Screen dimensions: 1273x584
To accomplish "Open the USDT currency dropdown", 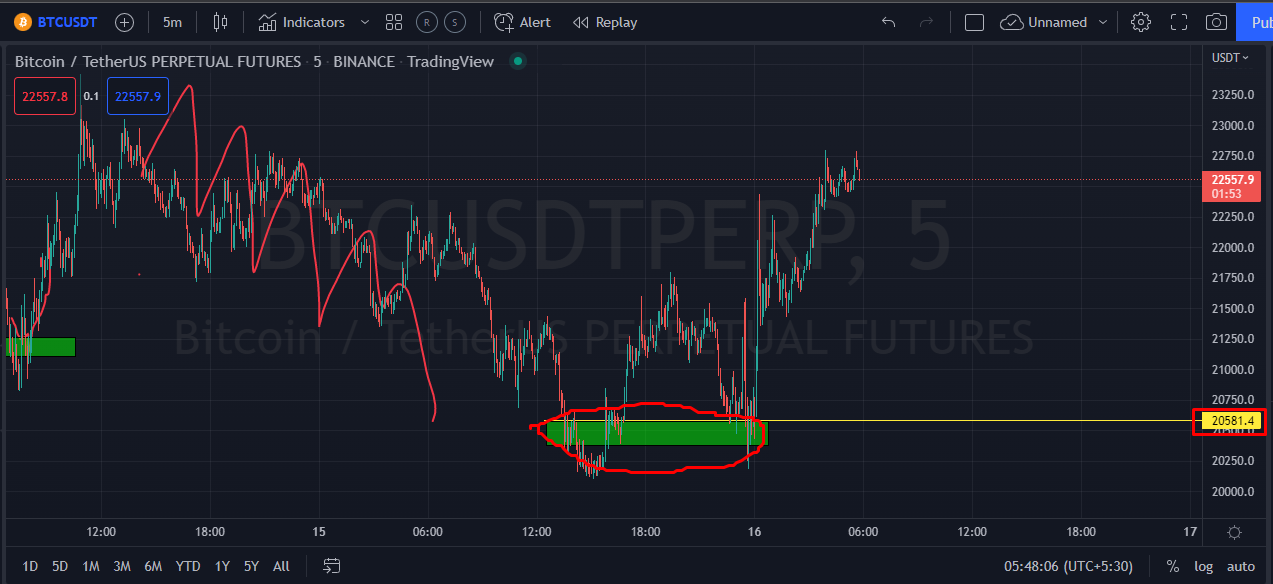I will tap(1230, 58).
